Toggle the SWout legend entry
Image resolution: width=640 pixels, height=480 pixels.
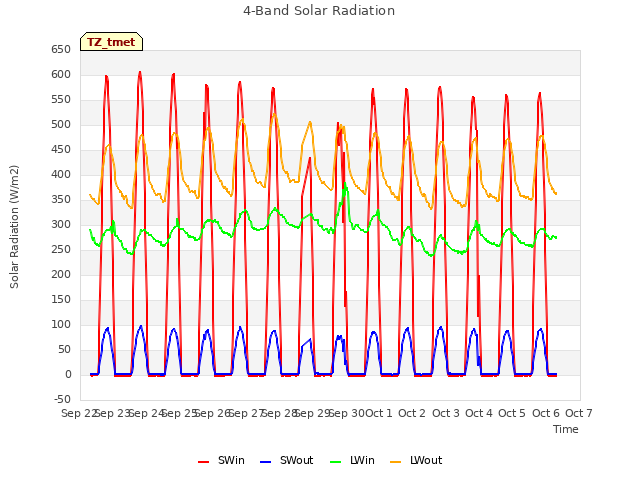[286, 460]
